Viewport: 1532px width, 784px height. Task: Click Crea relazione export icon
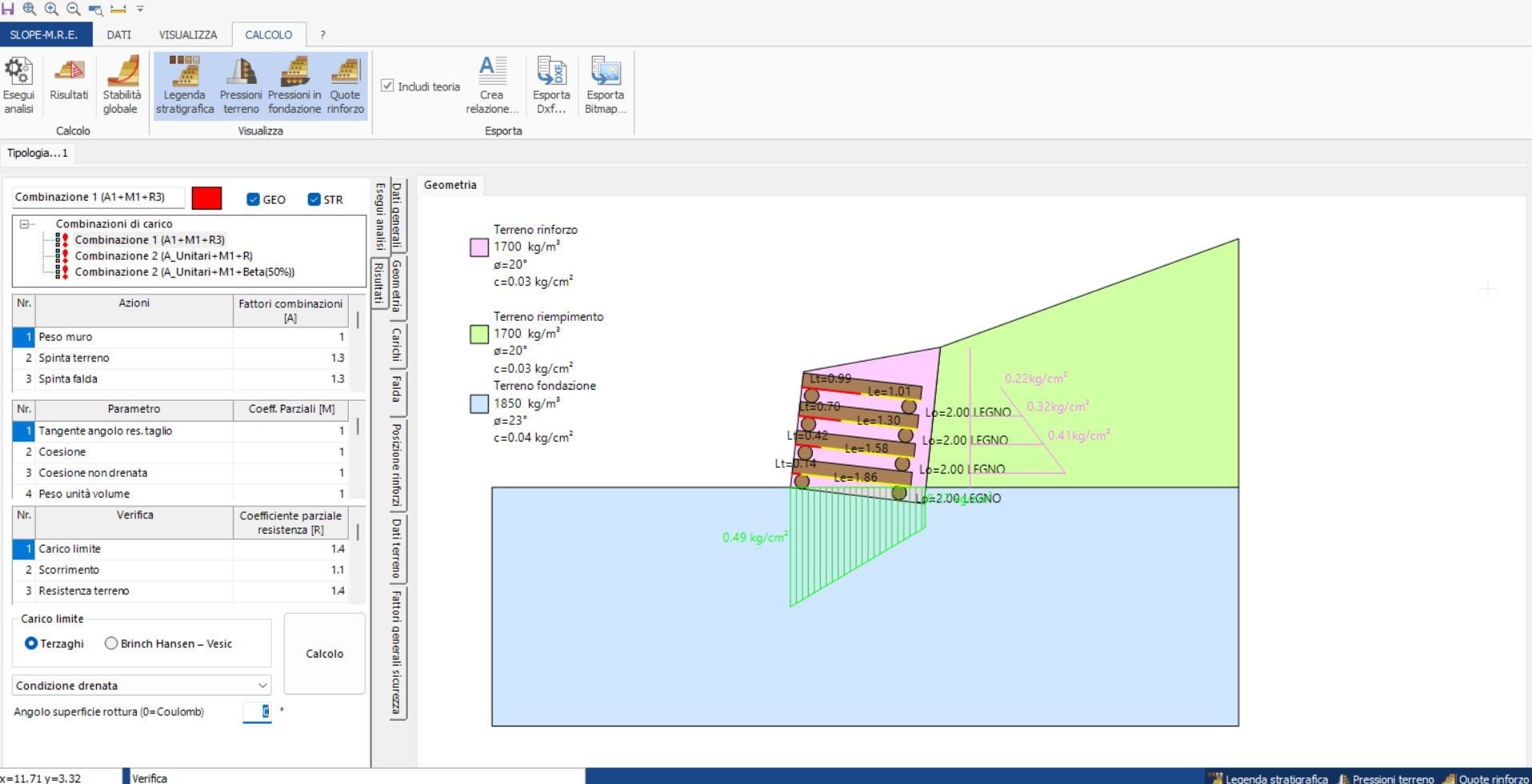pos(492,72)
